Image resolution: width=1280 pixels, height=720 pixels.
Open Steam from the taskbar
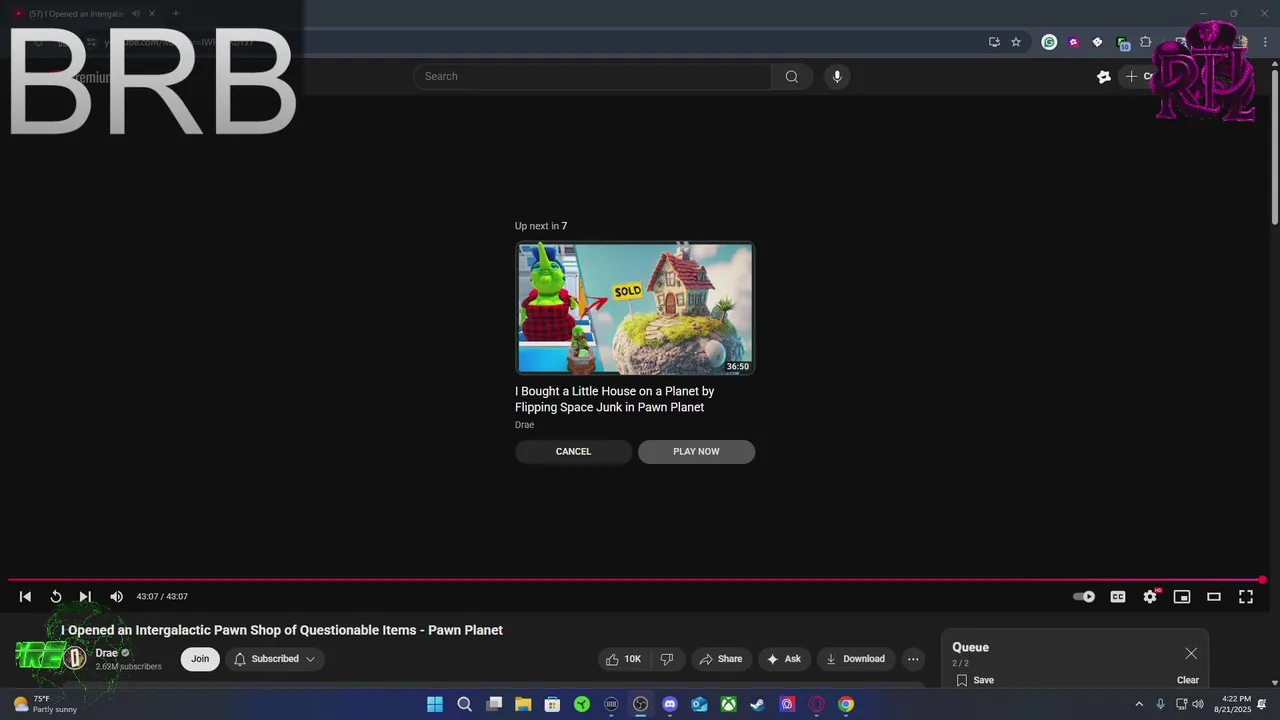[x=758, y=704]
